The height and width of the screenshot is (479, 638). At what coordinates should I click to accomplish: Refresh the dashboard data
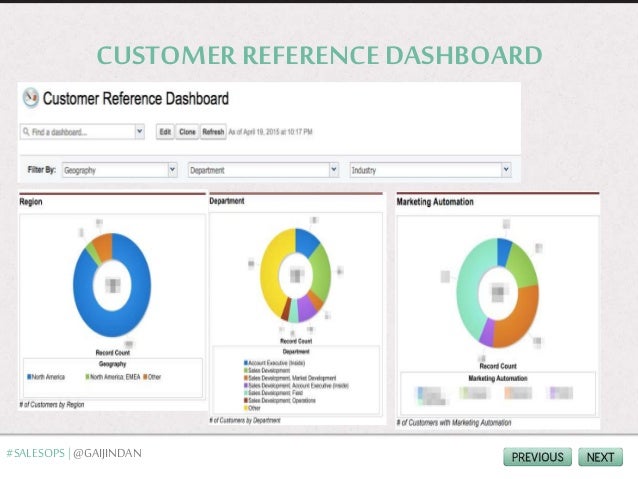tap(213, 132)
